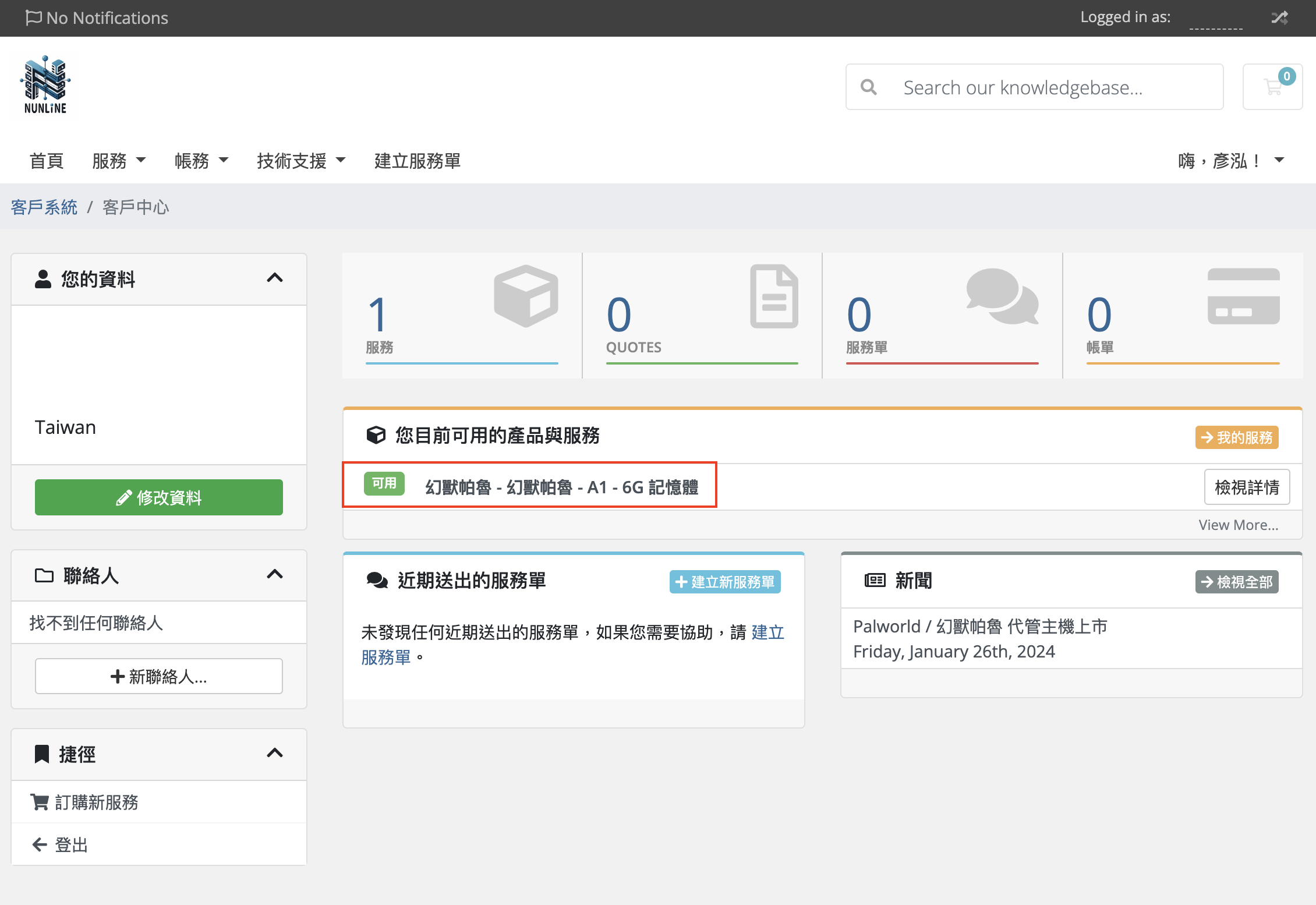Screen dimensions: 1316x905
Task: Open the NUNLiNE logo home link
Action: coord(45,85)
